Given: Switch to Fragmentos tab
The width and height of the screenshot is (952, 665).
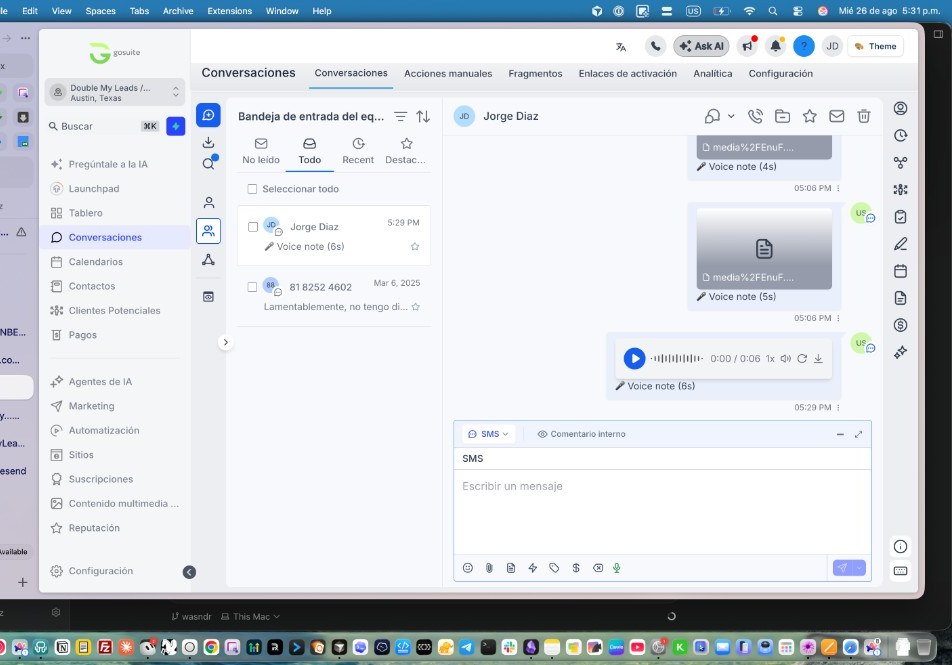Looking at the screenshot, I should tap(536, 73).
